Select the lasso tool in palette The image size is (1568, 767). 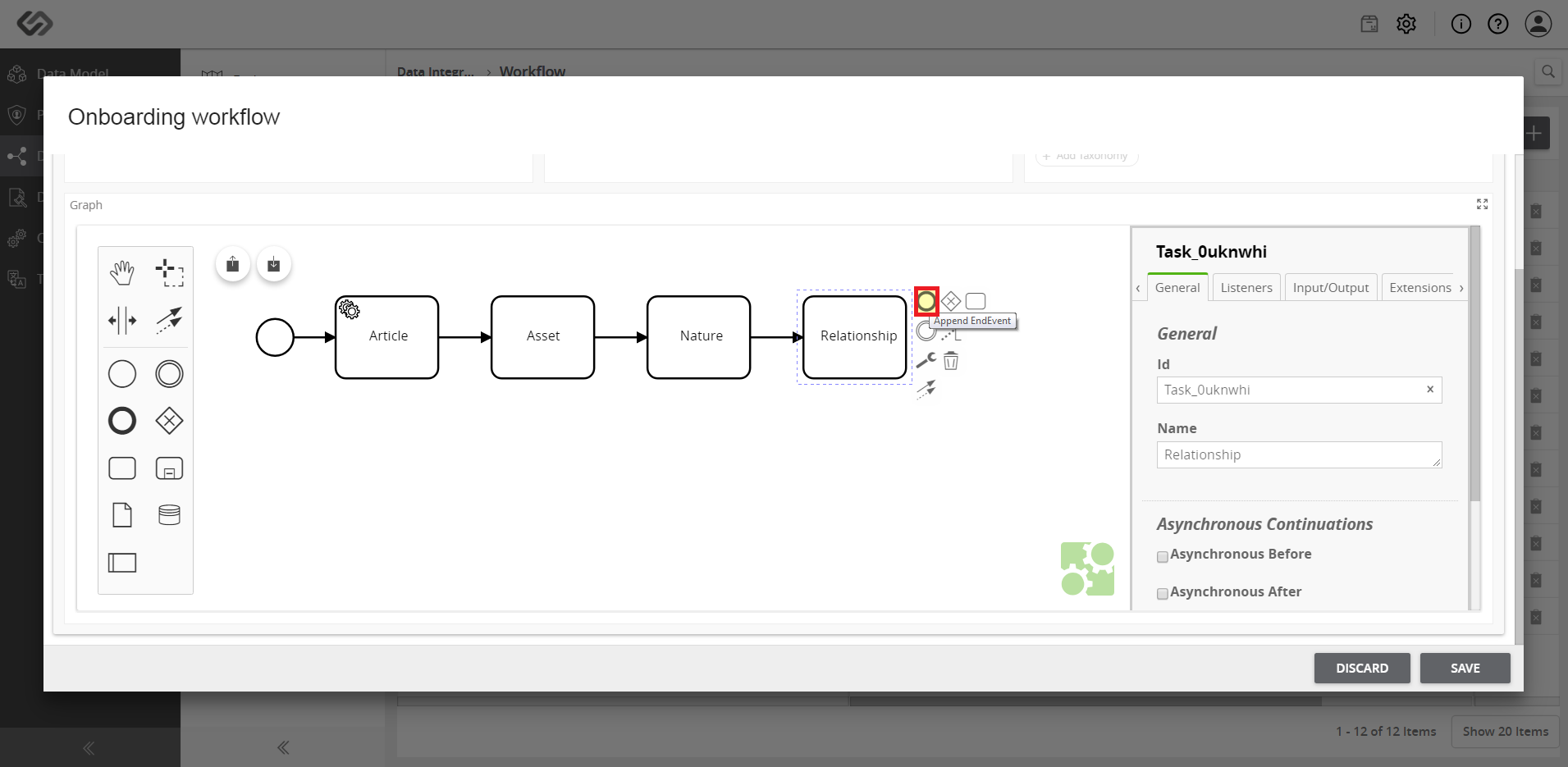coord(170,272)
